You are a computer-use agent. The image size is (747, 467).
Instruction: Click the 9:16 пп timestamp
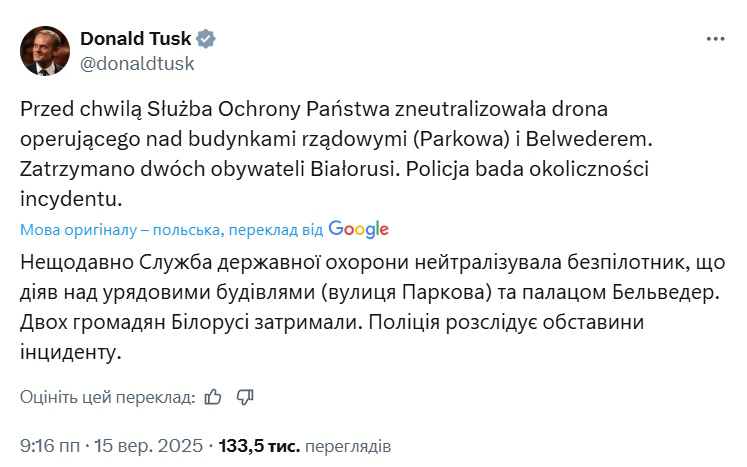tap(50, 444)
